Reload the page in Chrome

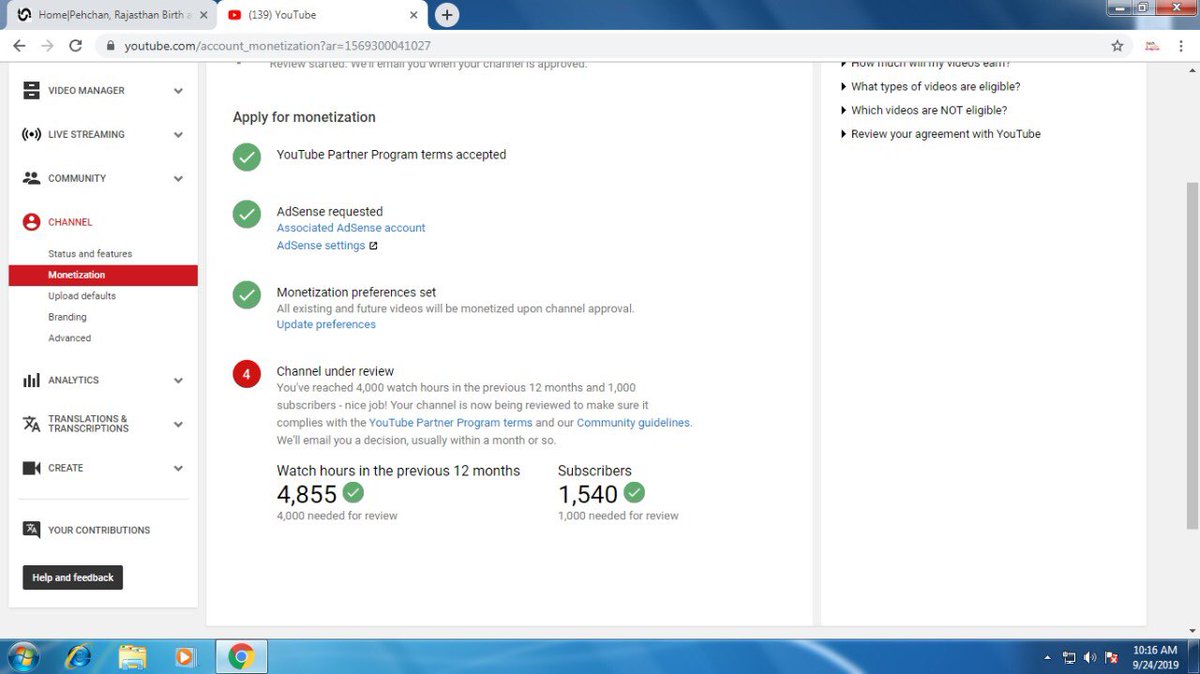[75, 46]
